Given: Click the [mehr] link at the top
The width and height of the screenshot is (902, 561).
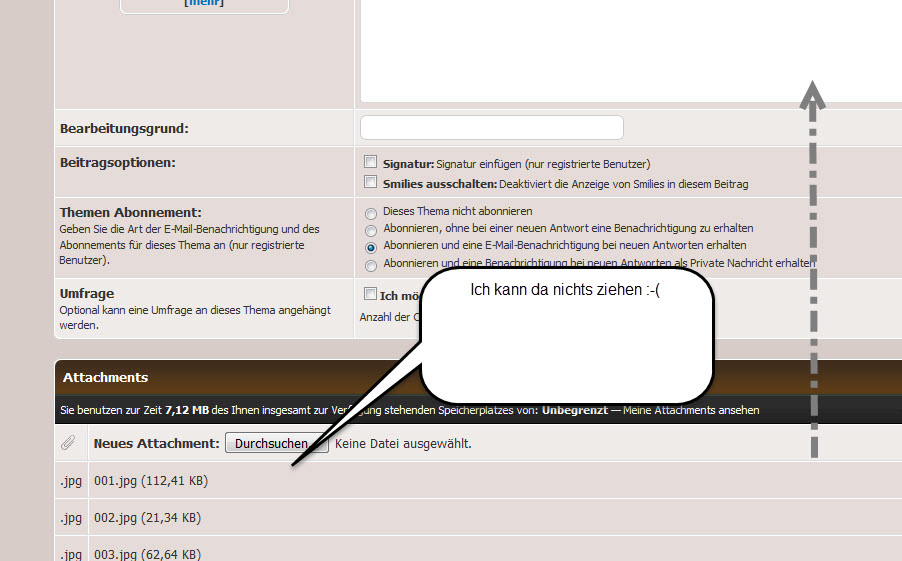Looking at the screenshot, I should click(x=204, y=3).
